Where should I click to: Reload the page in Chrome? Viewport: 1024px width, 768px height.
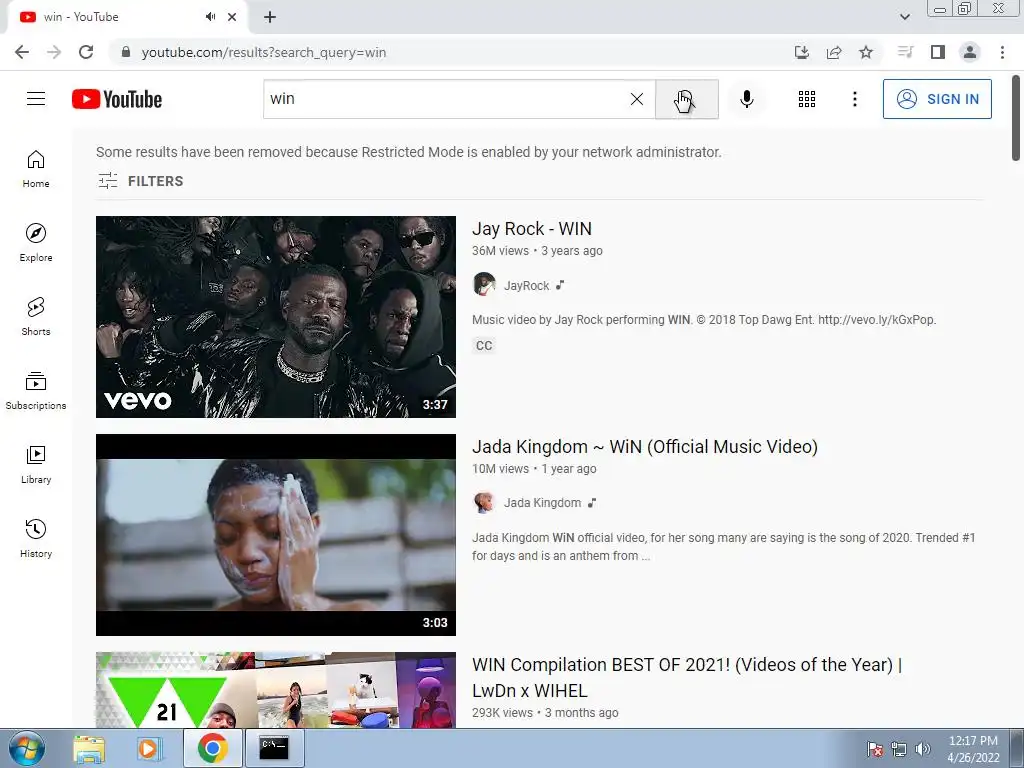(86, 52)
